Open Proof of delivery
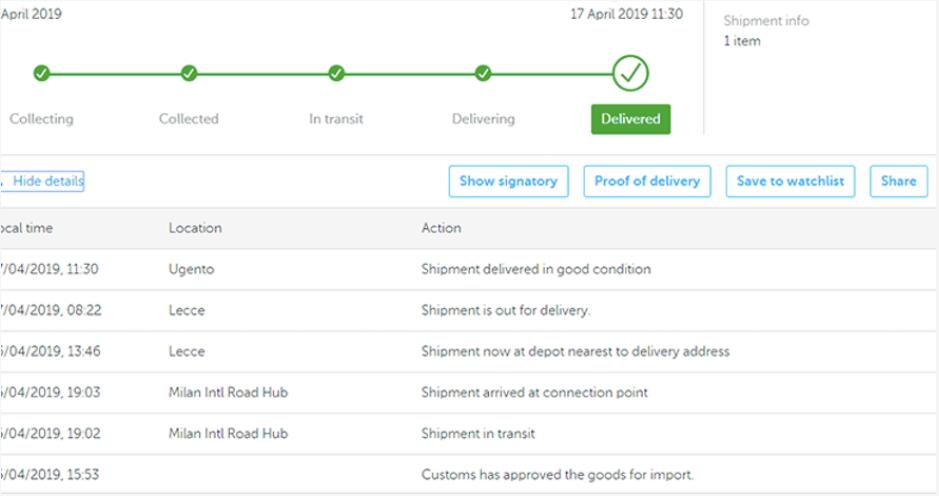The image size is (939, 496). click(647, 182)
